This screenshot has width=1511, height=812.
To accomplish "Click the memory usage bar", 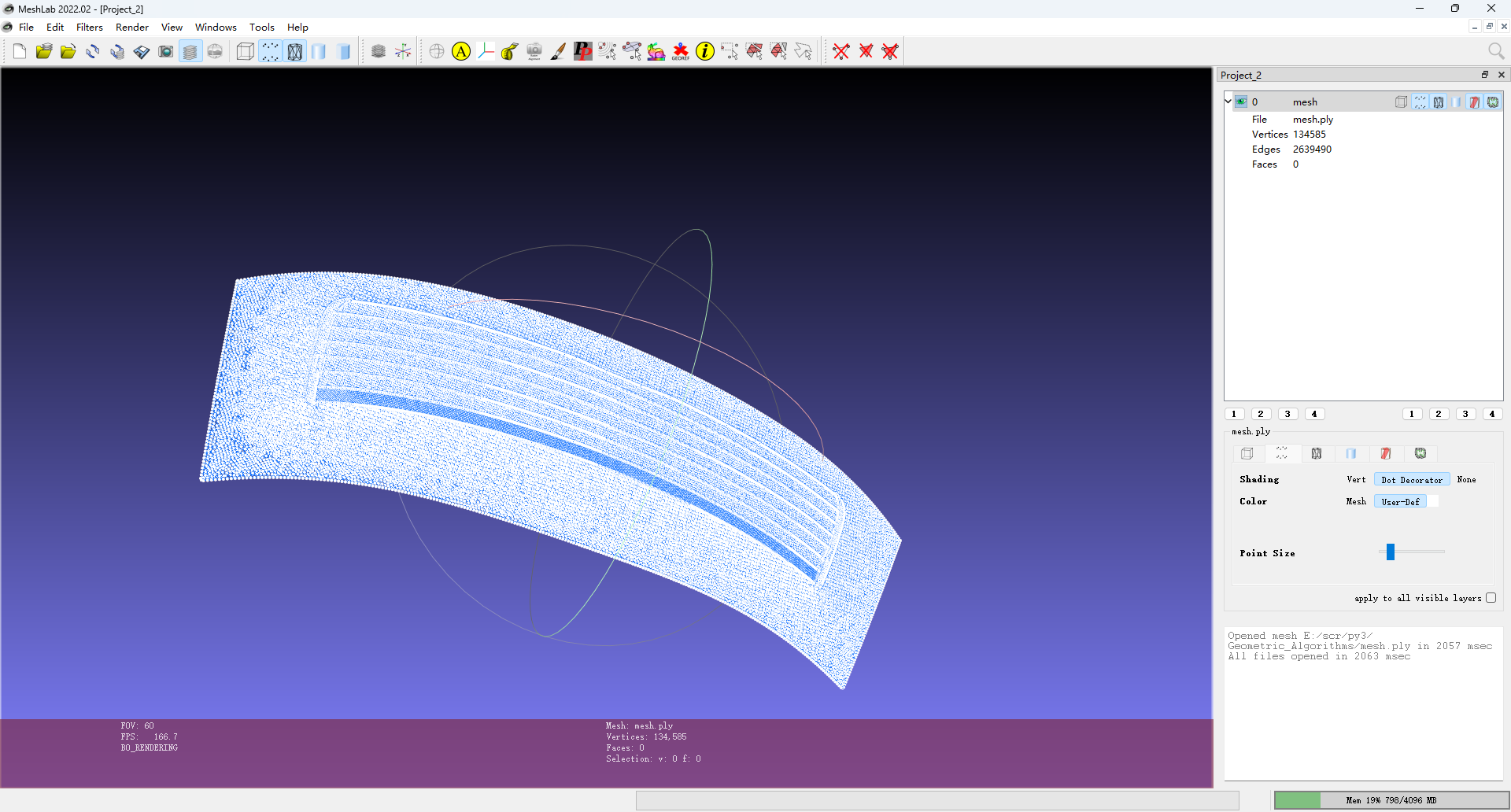I will coord(1391,800).
